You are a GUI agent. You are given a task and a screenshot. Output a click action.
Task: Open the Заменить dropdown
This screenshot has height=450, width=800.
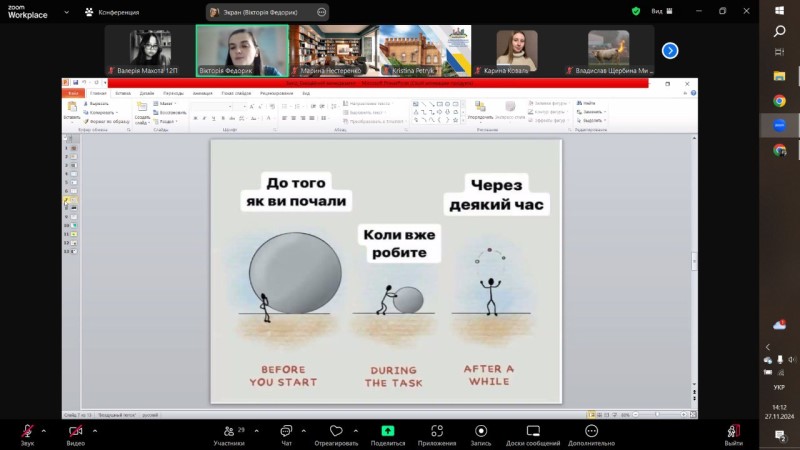591,112
